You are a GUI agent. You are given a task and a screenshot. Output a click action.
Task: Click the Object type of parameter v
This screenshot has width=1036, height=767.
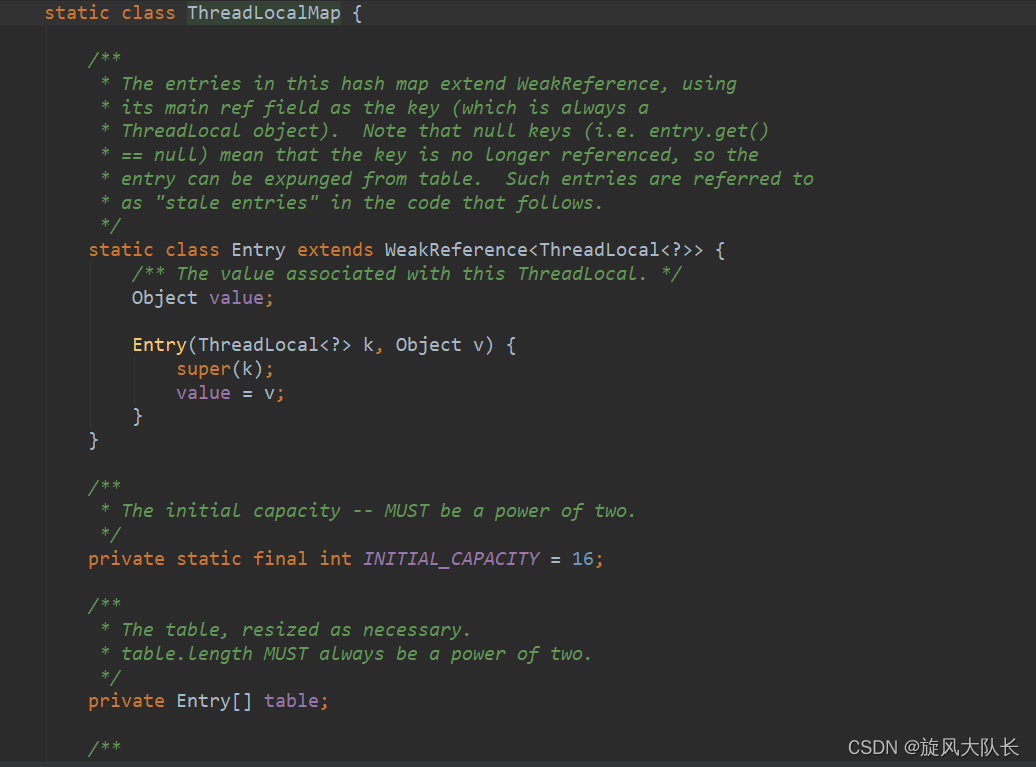[x=428, y=344]
